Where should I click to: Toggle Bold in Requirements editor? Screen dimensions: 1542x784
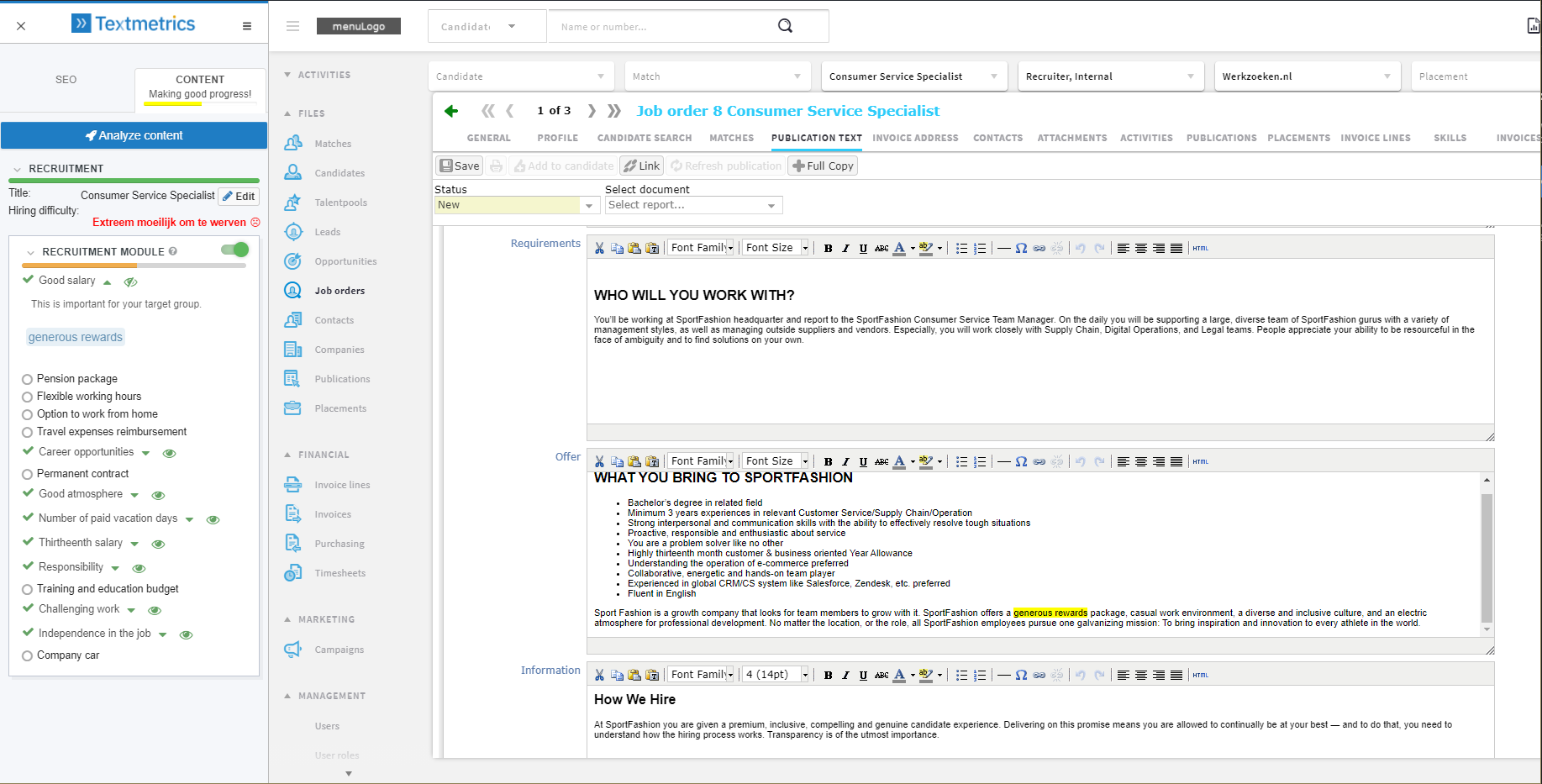point(828,248)
